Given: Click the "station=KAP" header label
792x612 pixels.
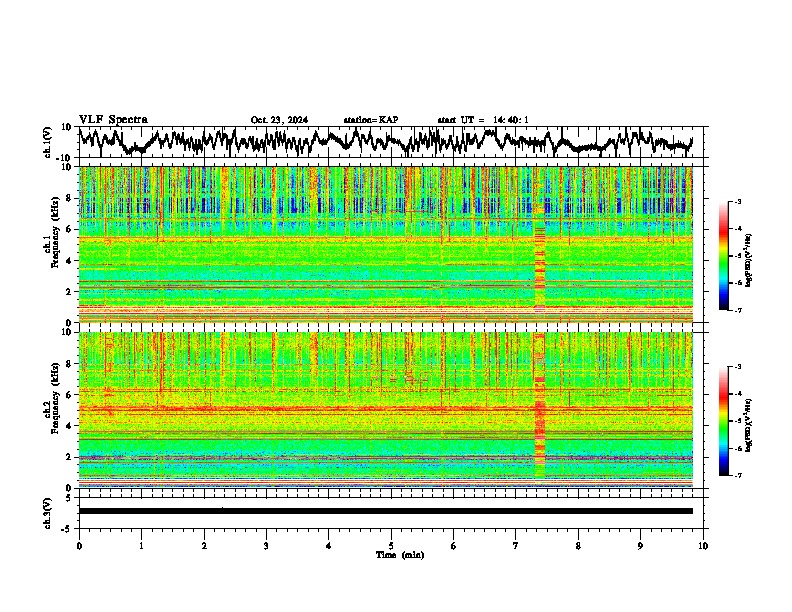Looking at the screenshot, I should 371,120.
